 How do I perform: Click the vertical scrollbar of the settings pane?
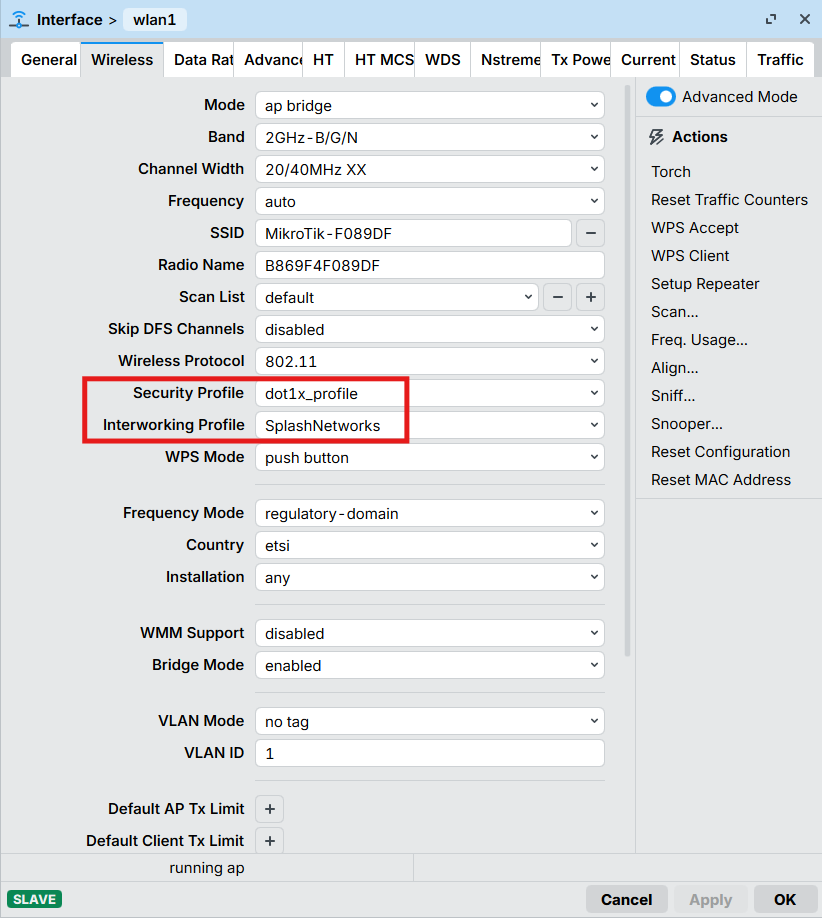pyautogui.click(x=627, y=370)
